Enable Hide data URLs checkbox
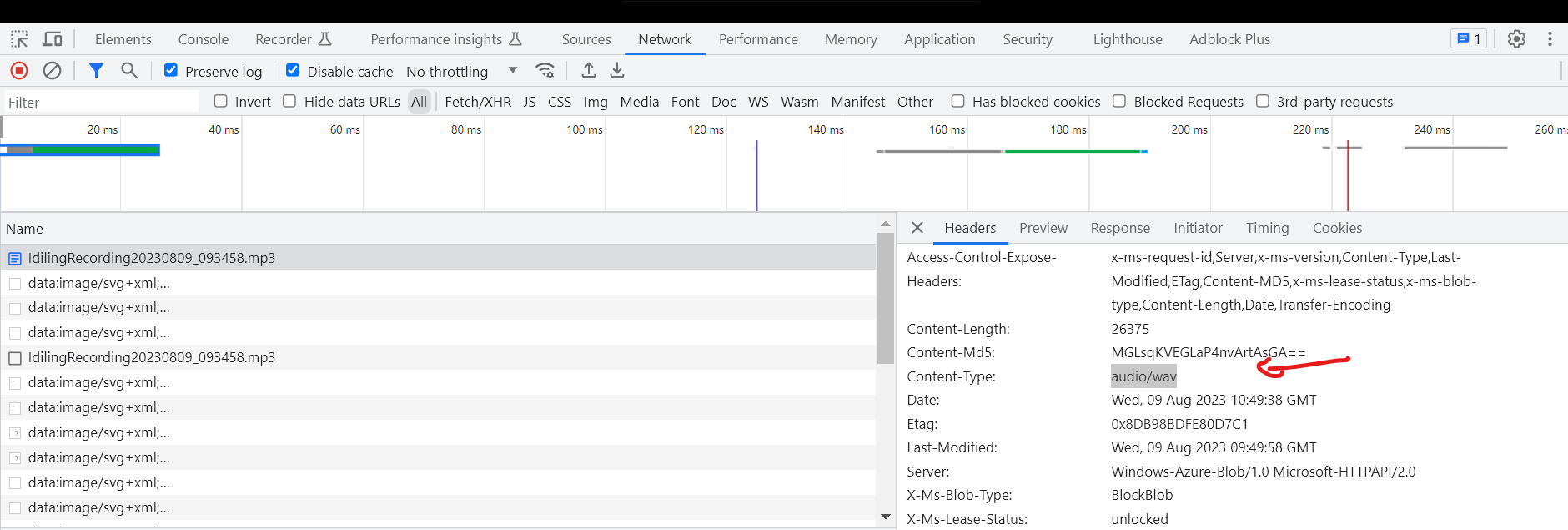 (289, 101)
